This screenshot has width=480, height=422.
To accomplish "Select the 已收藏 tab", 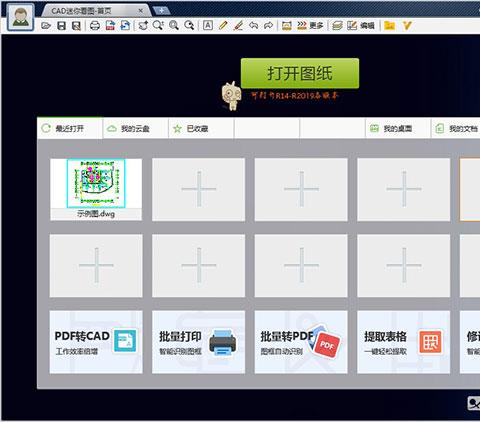I will [x=201, y=128].
